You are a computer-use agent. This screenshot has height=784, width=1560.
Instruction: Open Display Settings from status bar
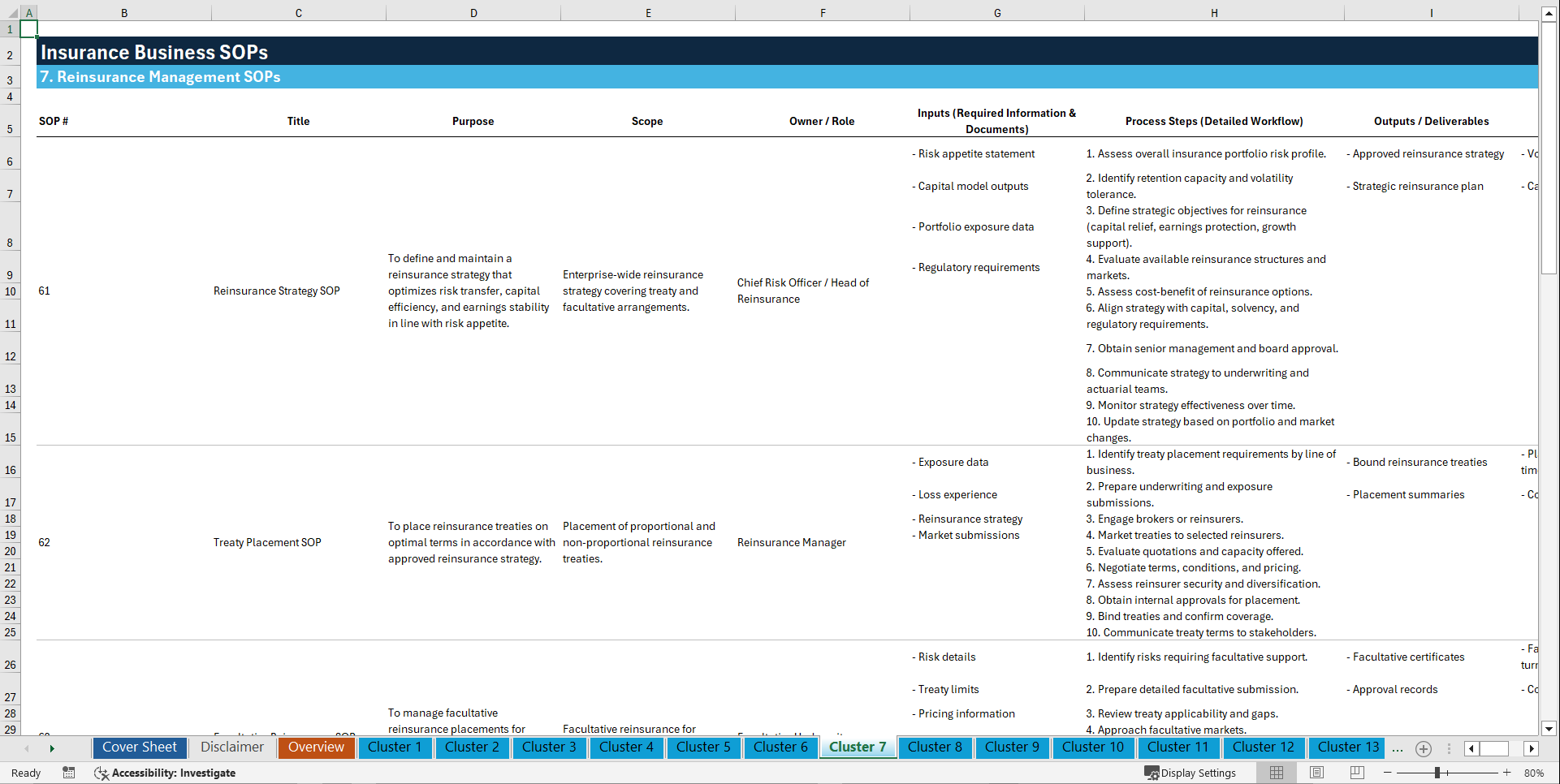(x=1191, y=773)
